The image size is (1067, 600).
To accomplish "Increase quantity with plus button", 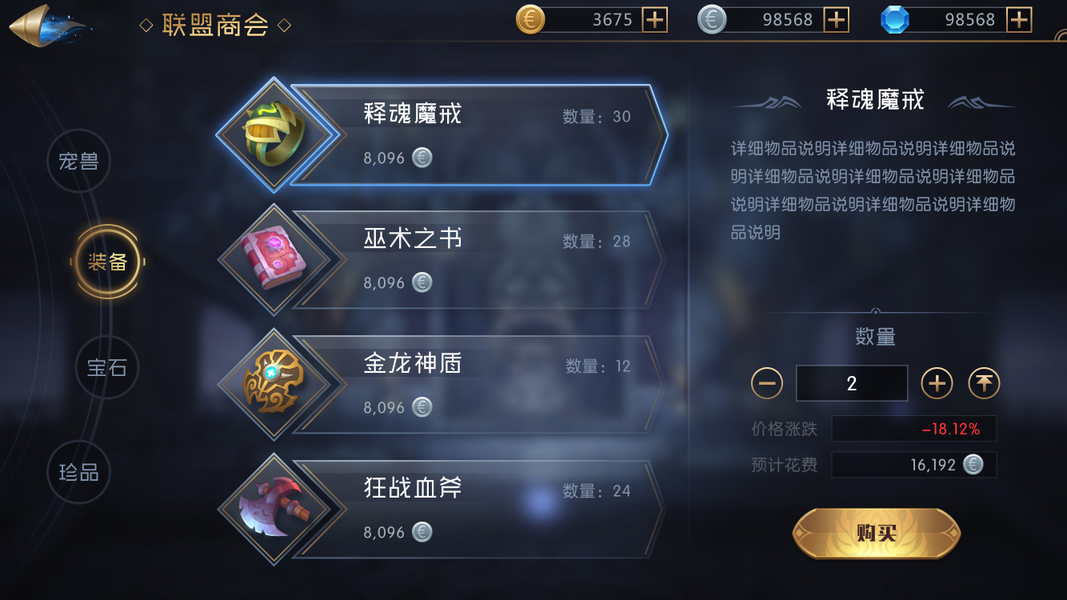I will click(x=936, y=384).
